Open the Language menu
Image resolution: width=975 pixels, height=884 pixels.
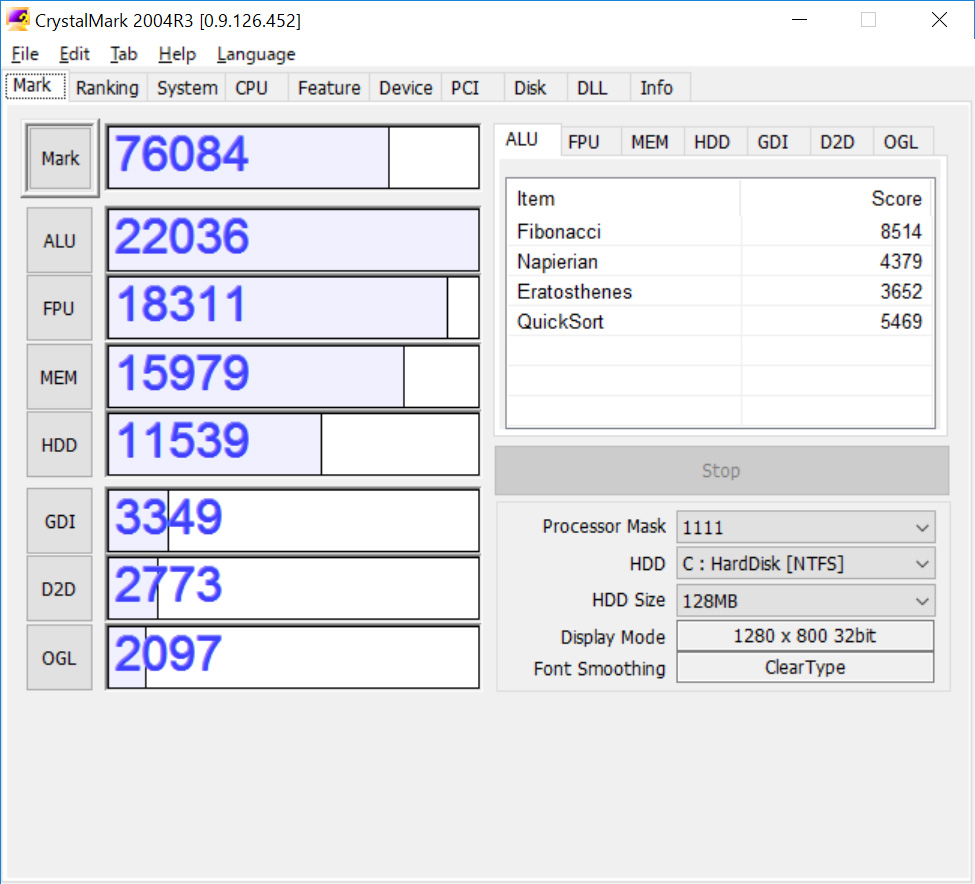point(255,54)
